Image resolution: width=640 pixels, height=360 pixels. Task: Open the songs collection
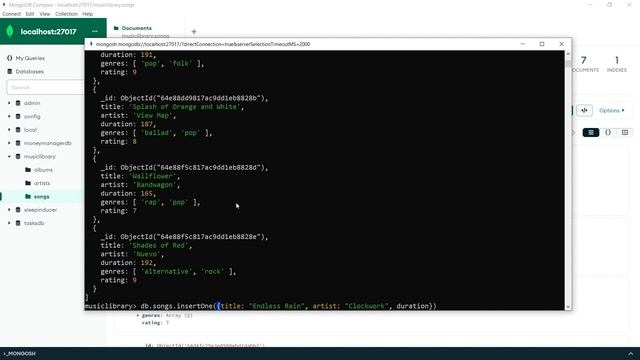(x=41, y=197)
